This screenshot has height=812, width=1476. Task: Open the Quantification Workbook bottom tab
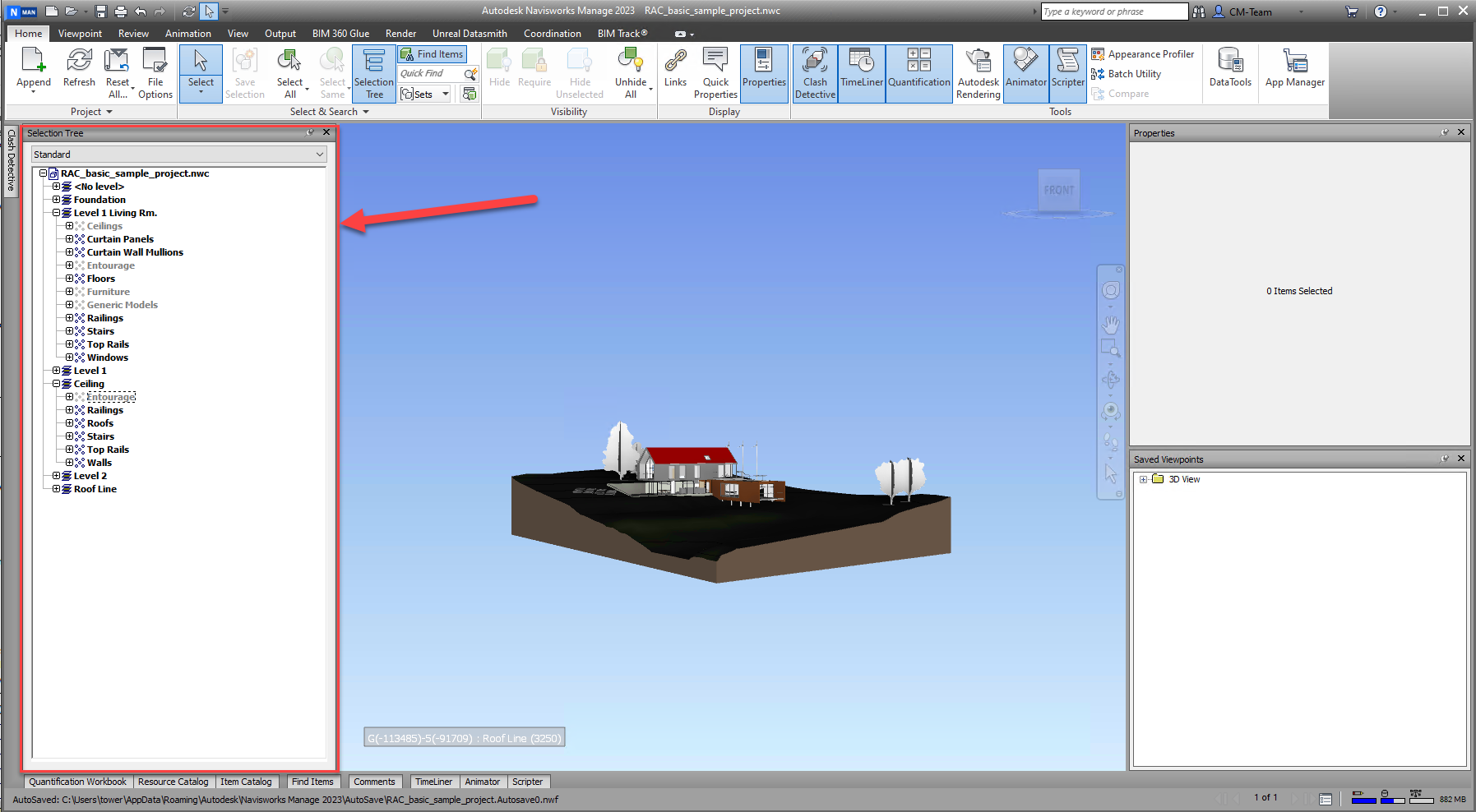point(78,782)
